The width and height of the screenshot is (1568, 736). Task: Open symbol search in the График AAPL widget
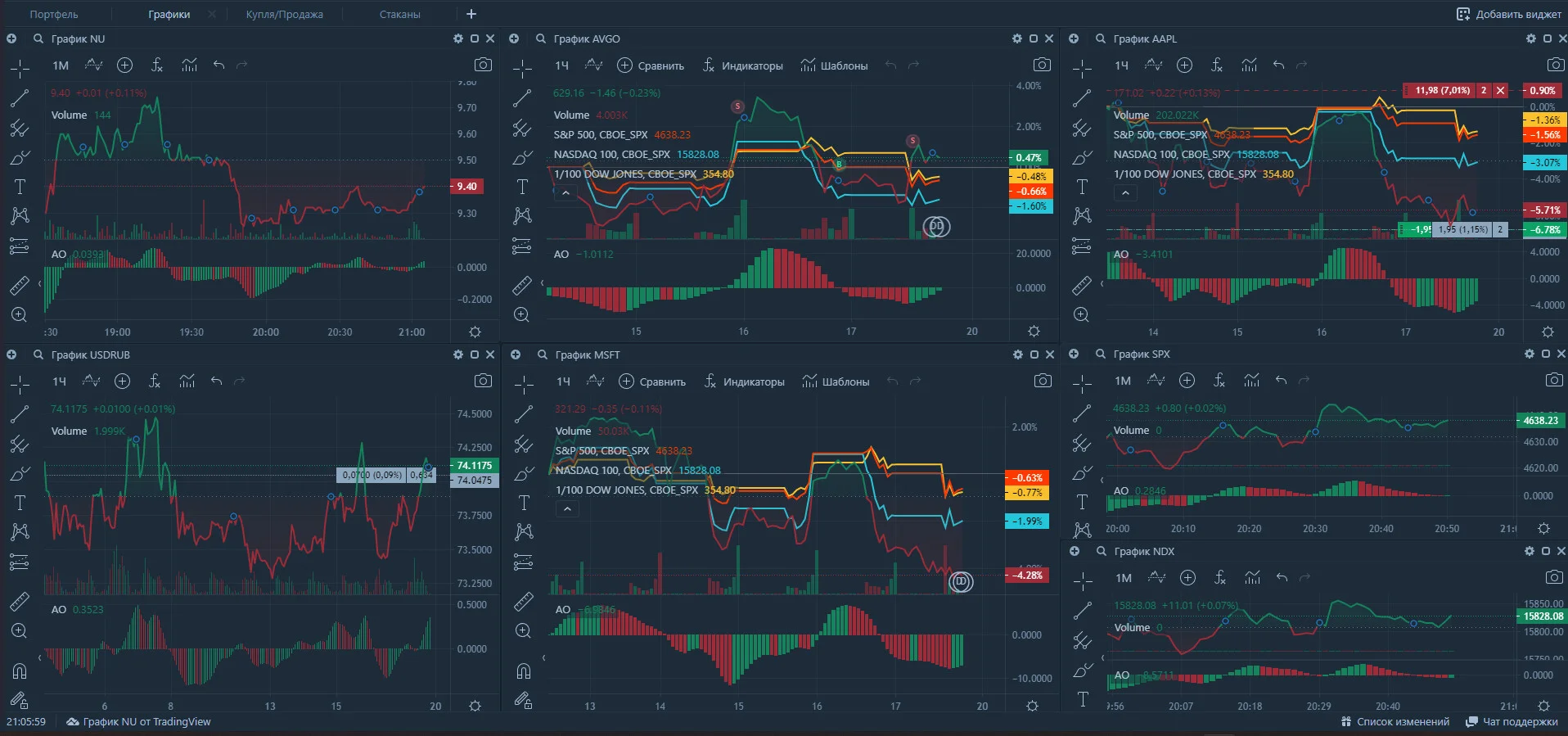coord(1101,38)
